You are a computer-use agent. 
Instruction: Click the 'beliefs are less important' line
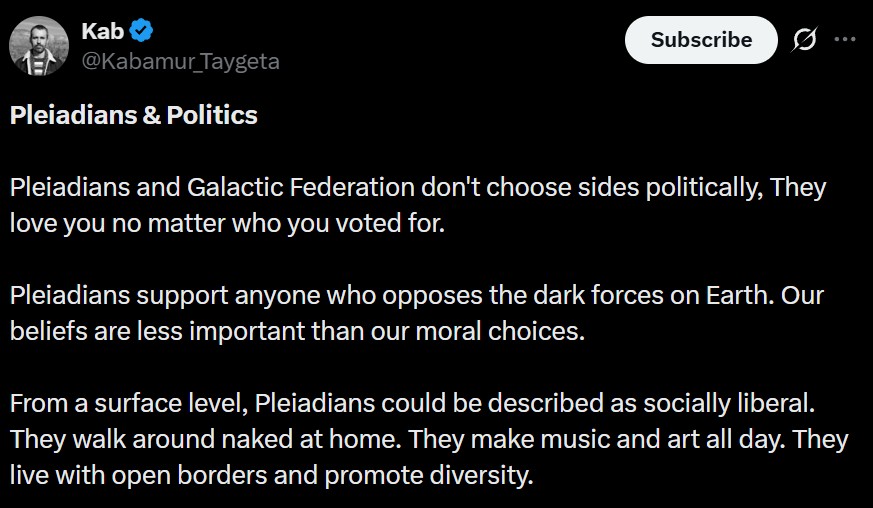click(296, 332)
